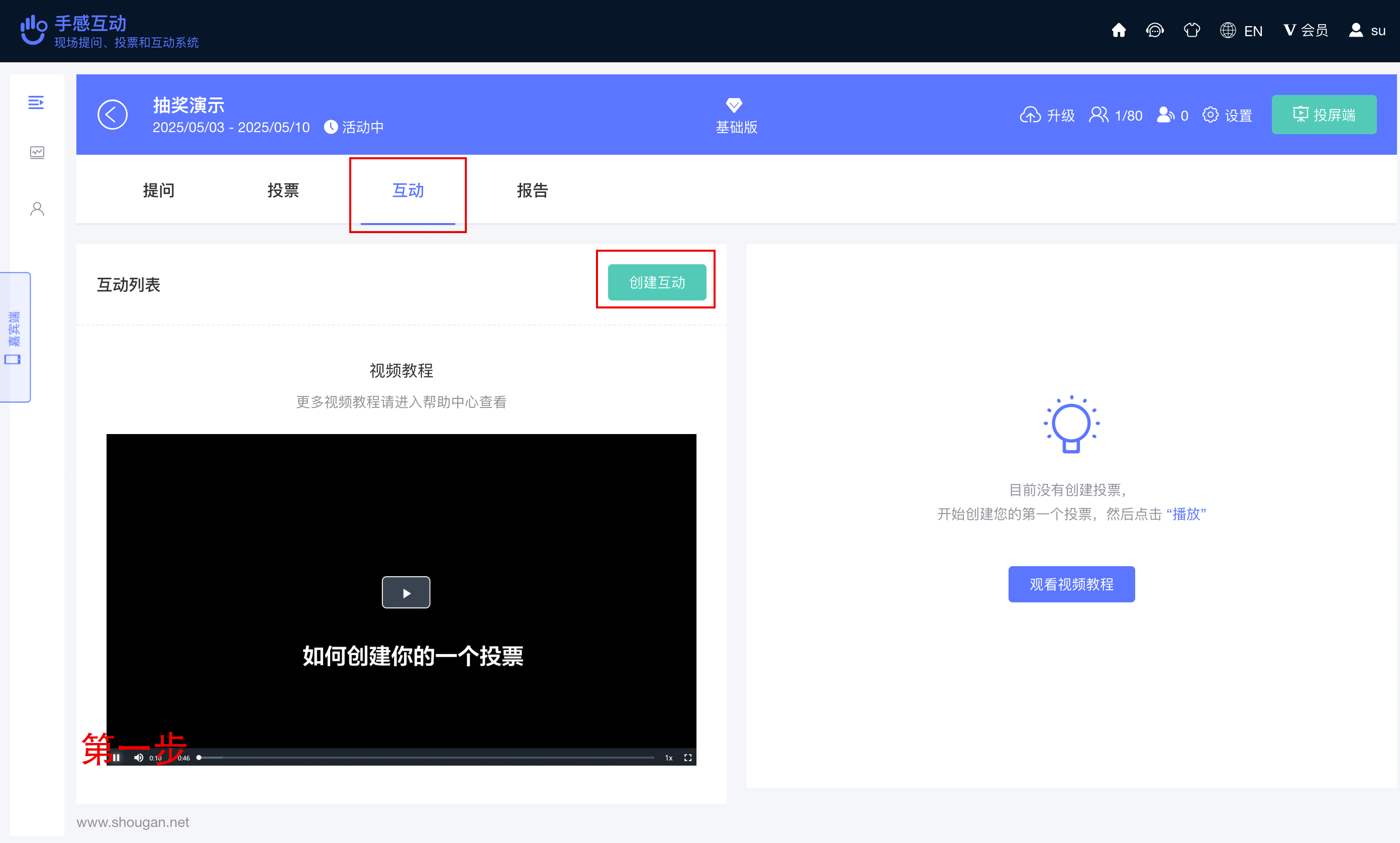This screenshot has height=843, width=1400.
Task: Switch to the 报告 tab
Action: pyautogui.click(x=532, y=190)
